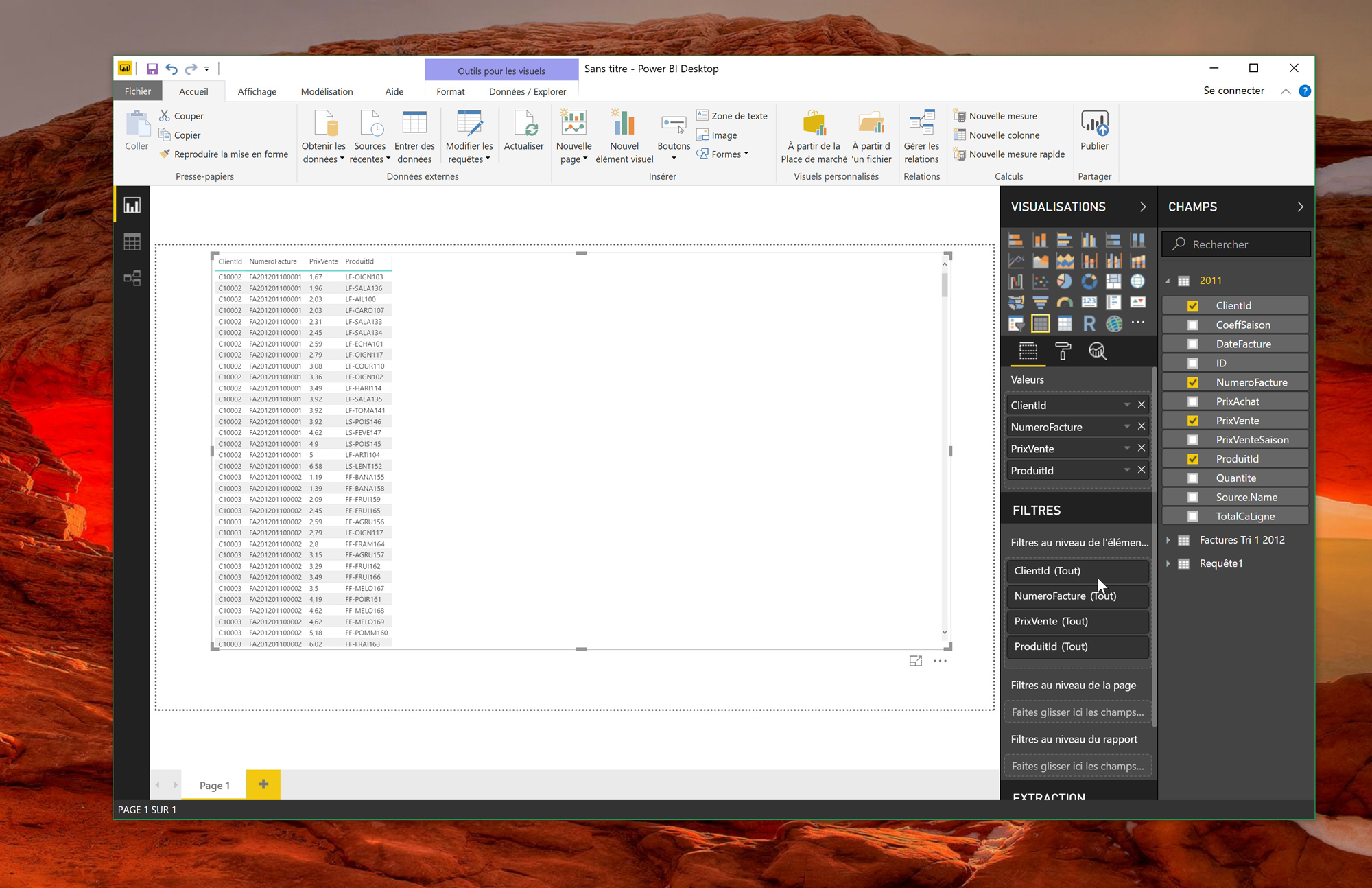Click the Actualiser refresh button
Viewport: 1372px width, 888px height.
523,130
